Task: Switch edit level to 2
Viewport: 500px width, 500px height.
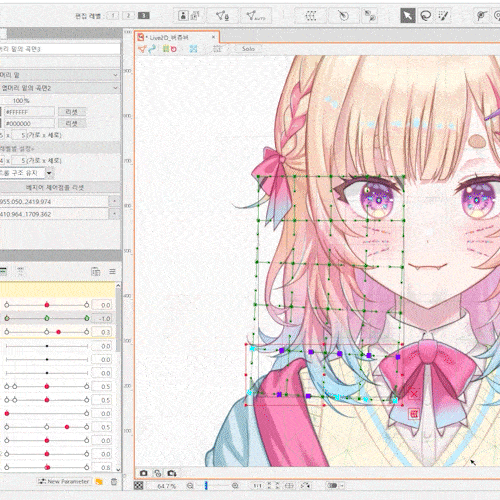Action: pyautogui.click(x=128, y=15)
